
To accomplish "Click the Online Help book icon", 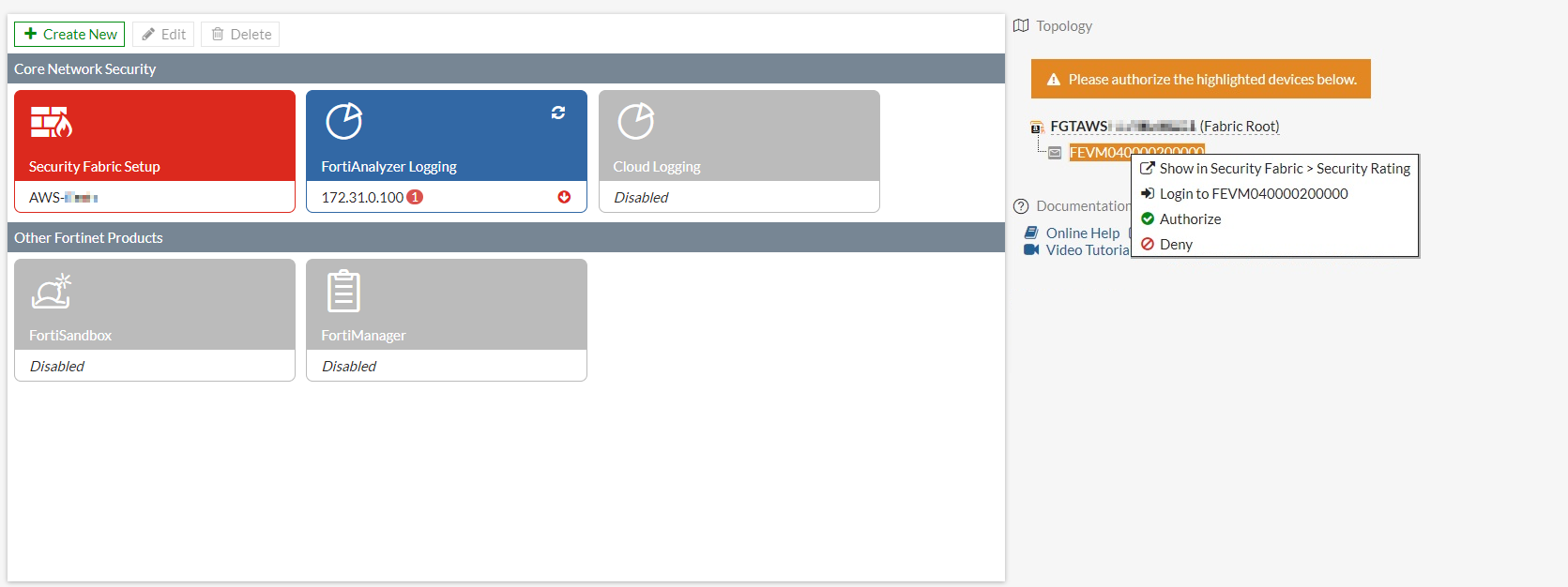I will click(x=1031, y=233).
